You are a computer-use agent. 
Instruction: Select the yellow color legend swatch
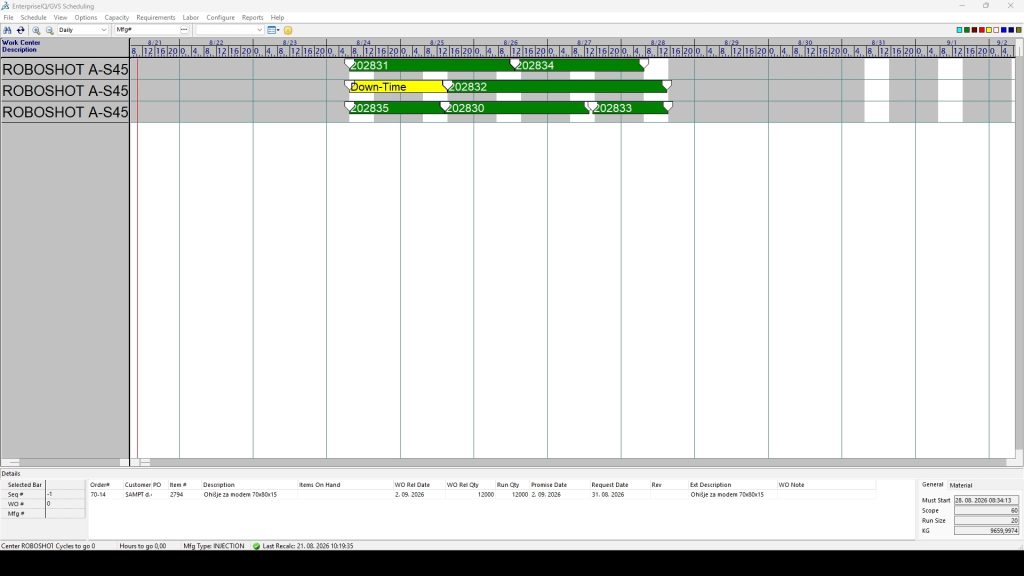989,30
